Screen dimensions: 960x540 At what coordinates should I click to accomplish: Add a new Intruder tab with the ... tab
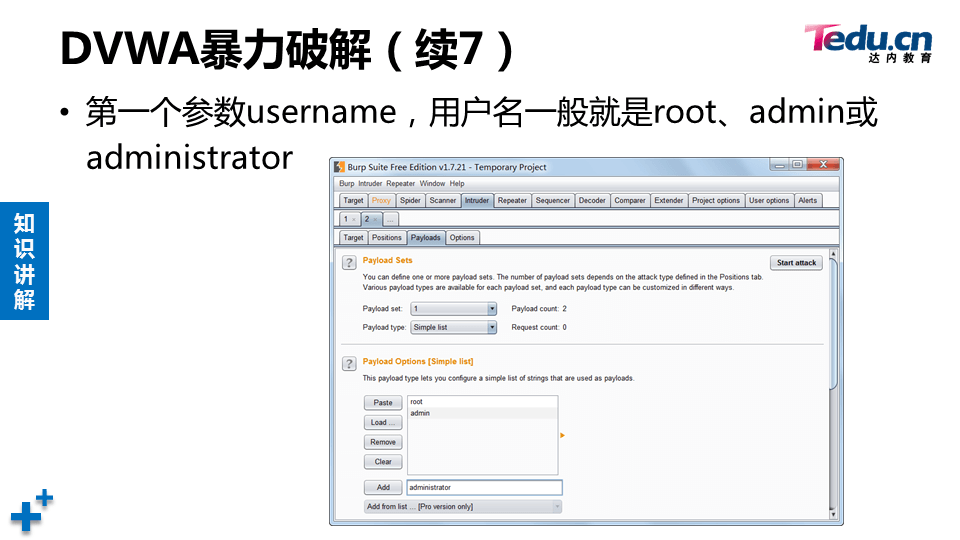coord(390,219)
